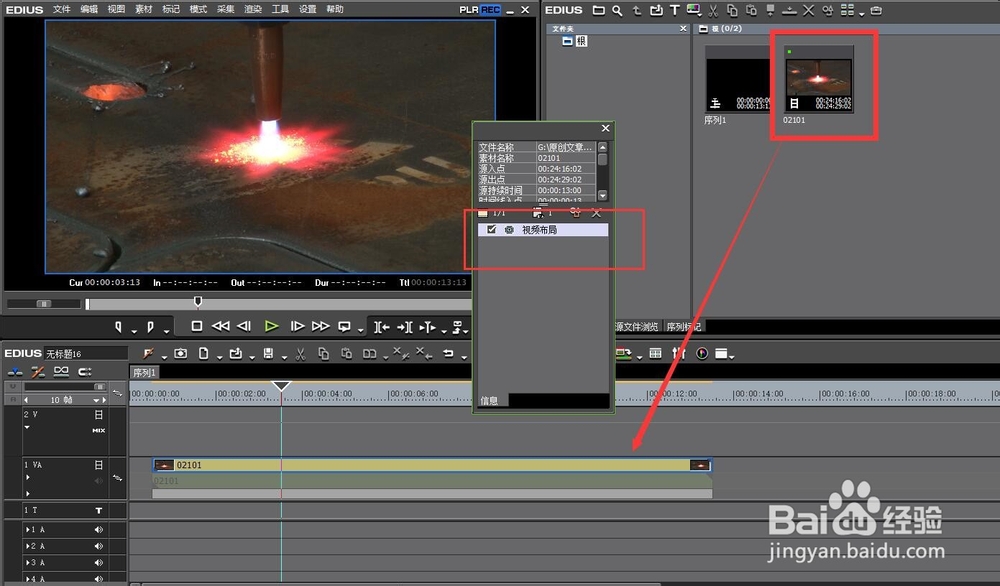Toggle video mute on track 2 V
The width and height of the screenshot is (1000, 586).
[x=99, y=414]
